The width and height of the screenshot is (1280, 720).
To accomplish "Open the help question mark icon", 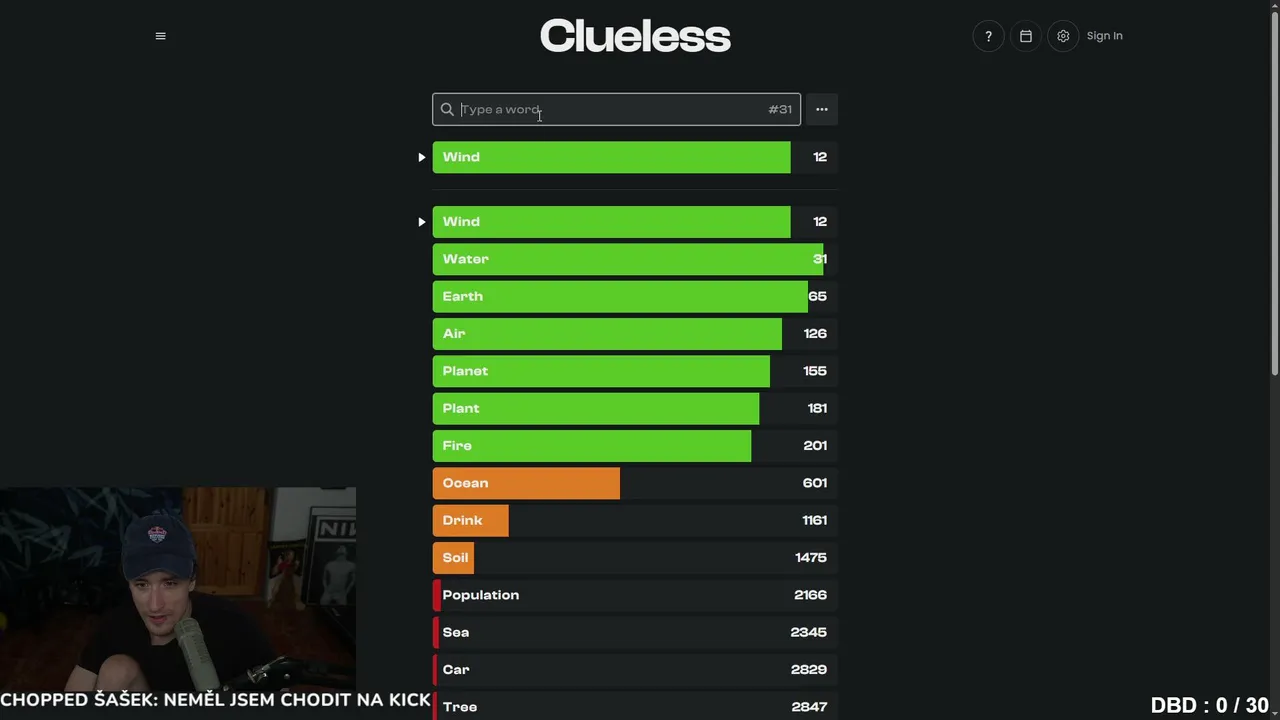I will tap(988, 36).
